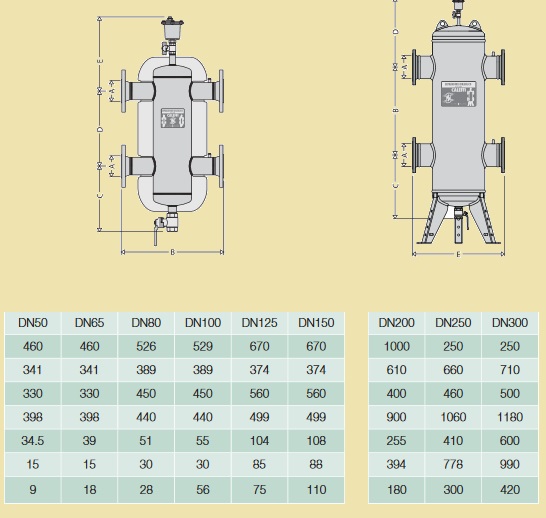Click the 600 value under DN300
This screenshot has height=518, width=546.
(x=510, y=441)
